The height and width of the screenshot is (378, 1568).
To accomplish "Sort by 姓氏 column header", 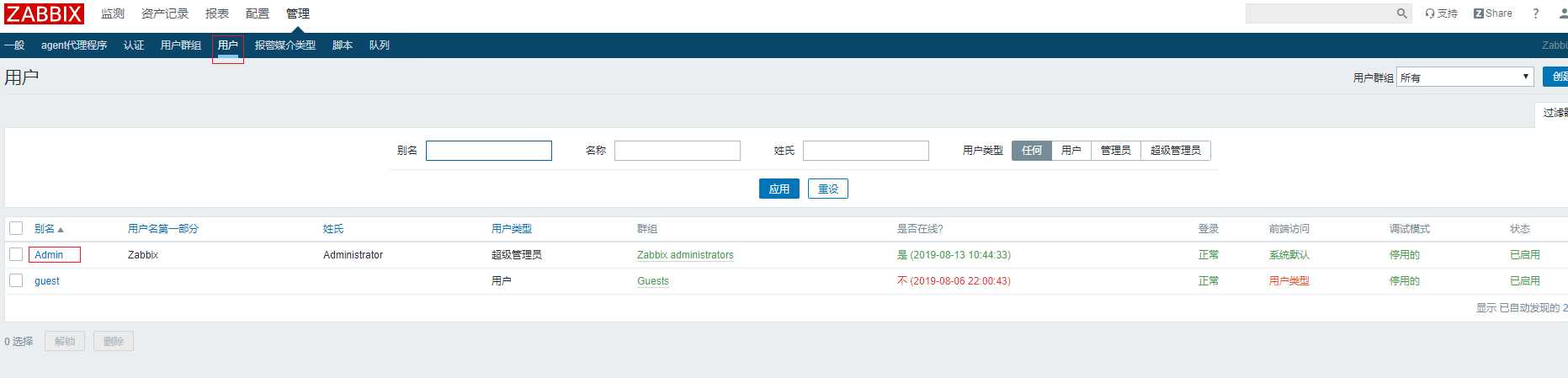I will [333, 229].
